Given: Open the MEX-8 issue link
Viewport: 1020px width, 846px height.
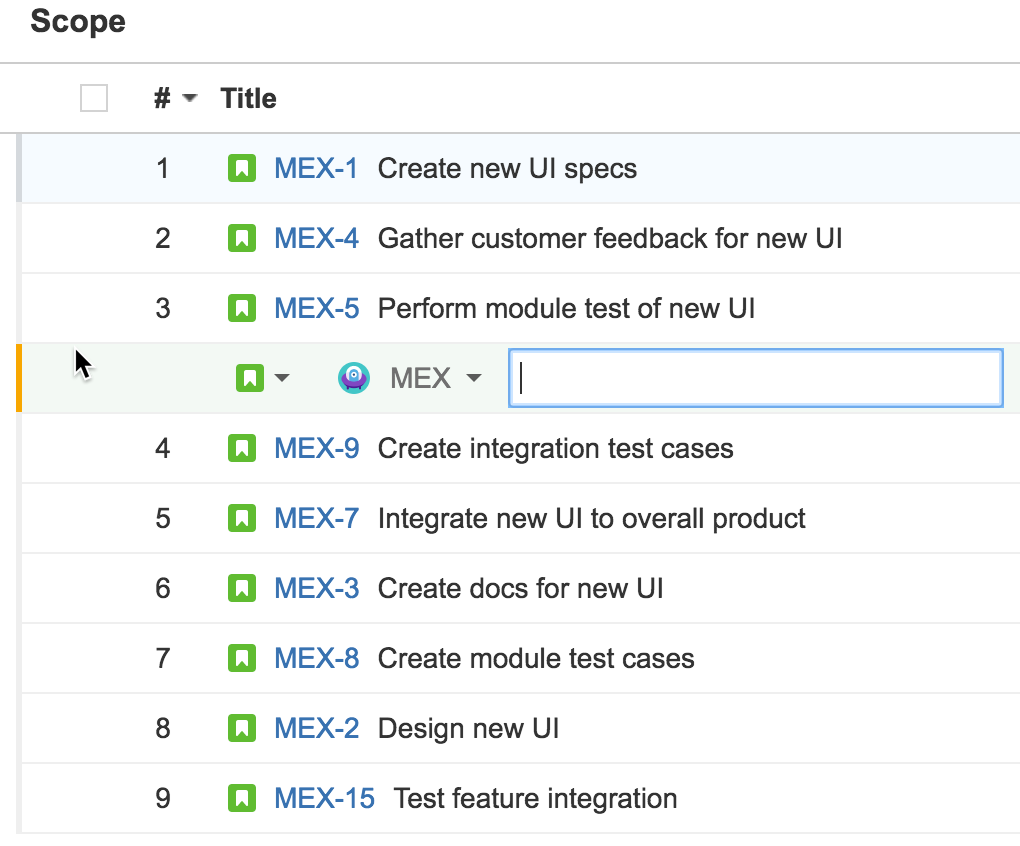Looking at the screenshot, I should click(x=316, y=658).
